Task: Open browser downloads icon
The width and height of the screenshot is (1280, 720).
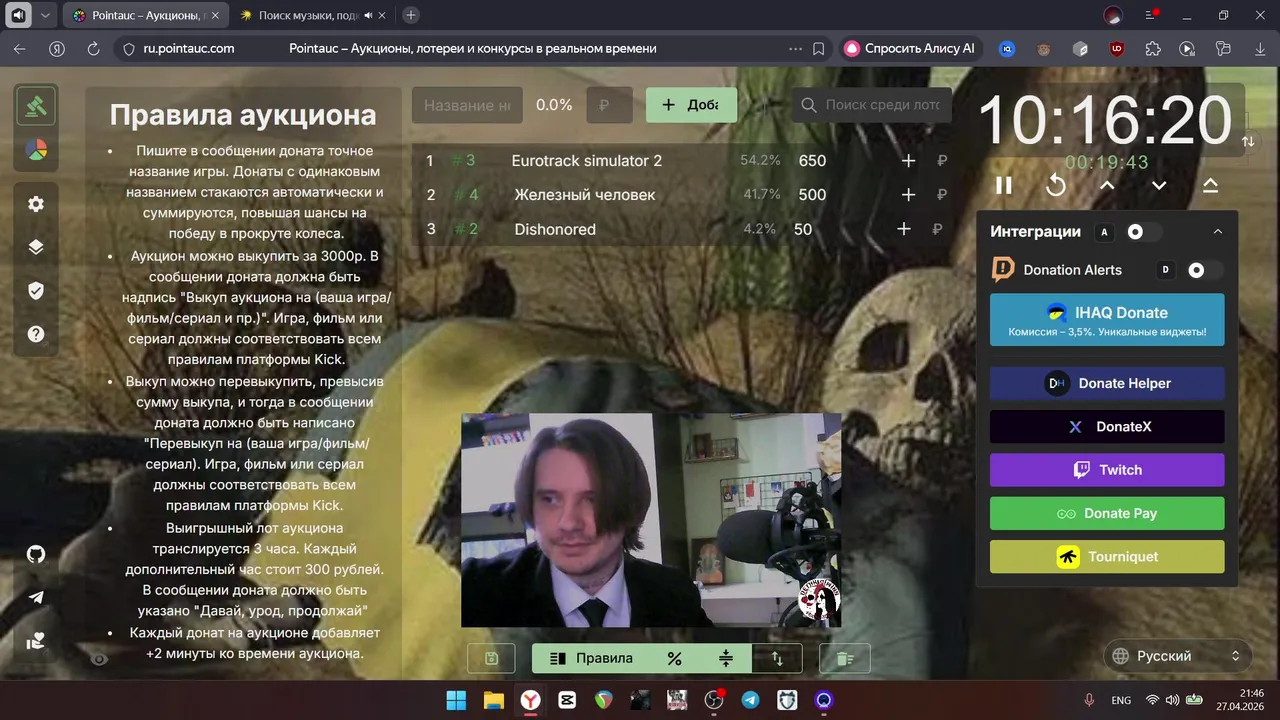Action: pos(1258,48)
